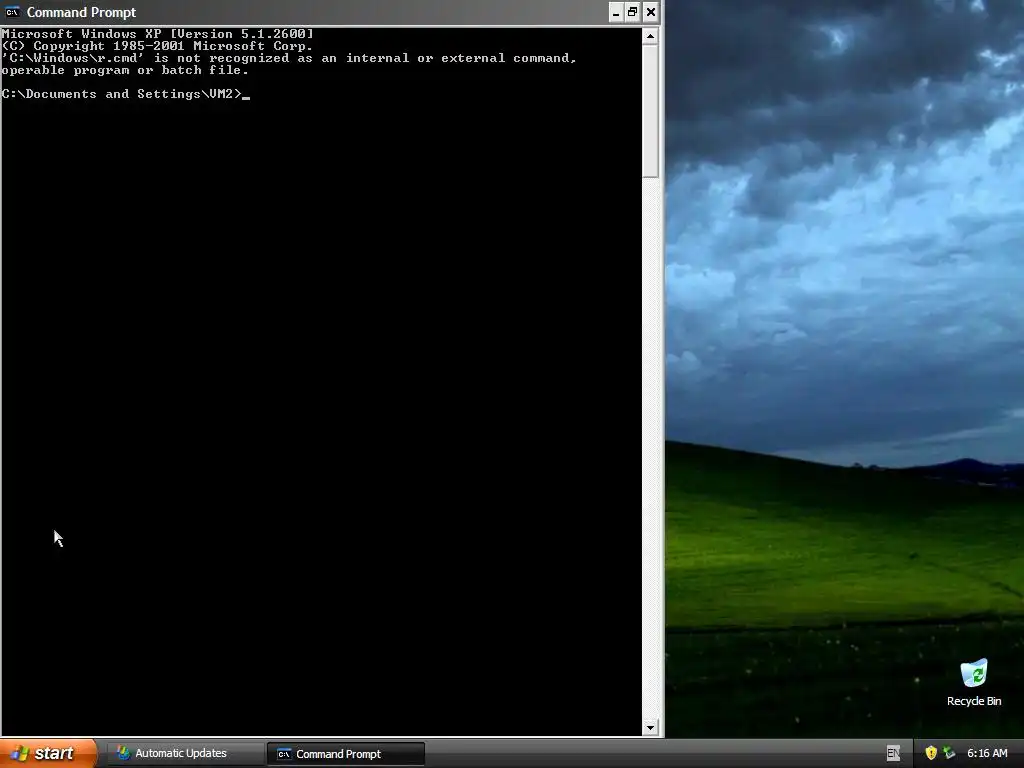Show the system clock at 6:16 AM
This screenshot has height=768, width=1024.
coord(987,753)
